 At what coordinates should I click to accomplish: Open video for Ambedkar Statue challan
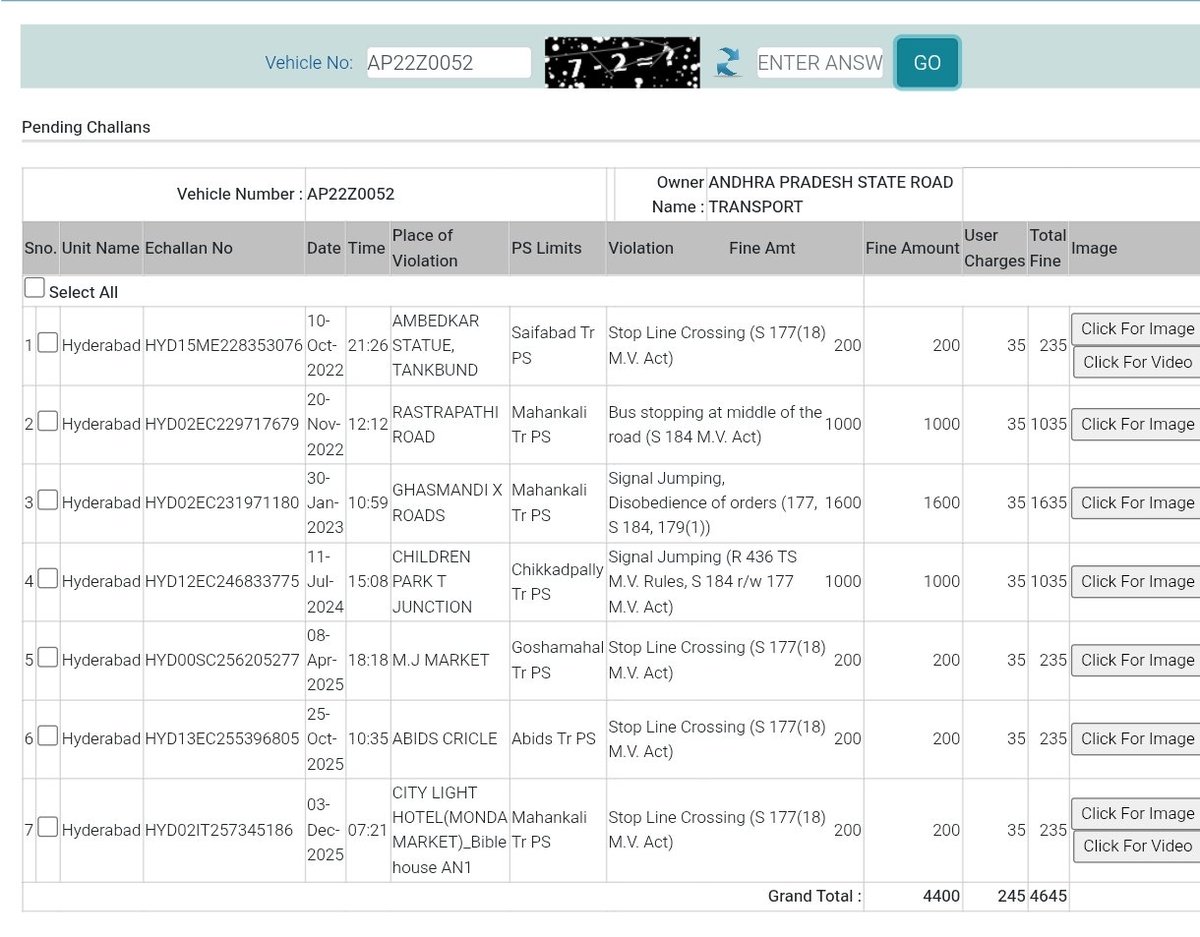[x=1137, y=361]
